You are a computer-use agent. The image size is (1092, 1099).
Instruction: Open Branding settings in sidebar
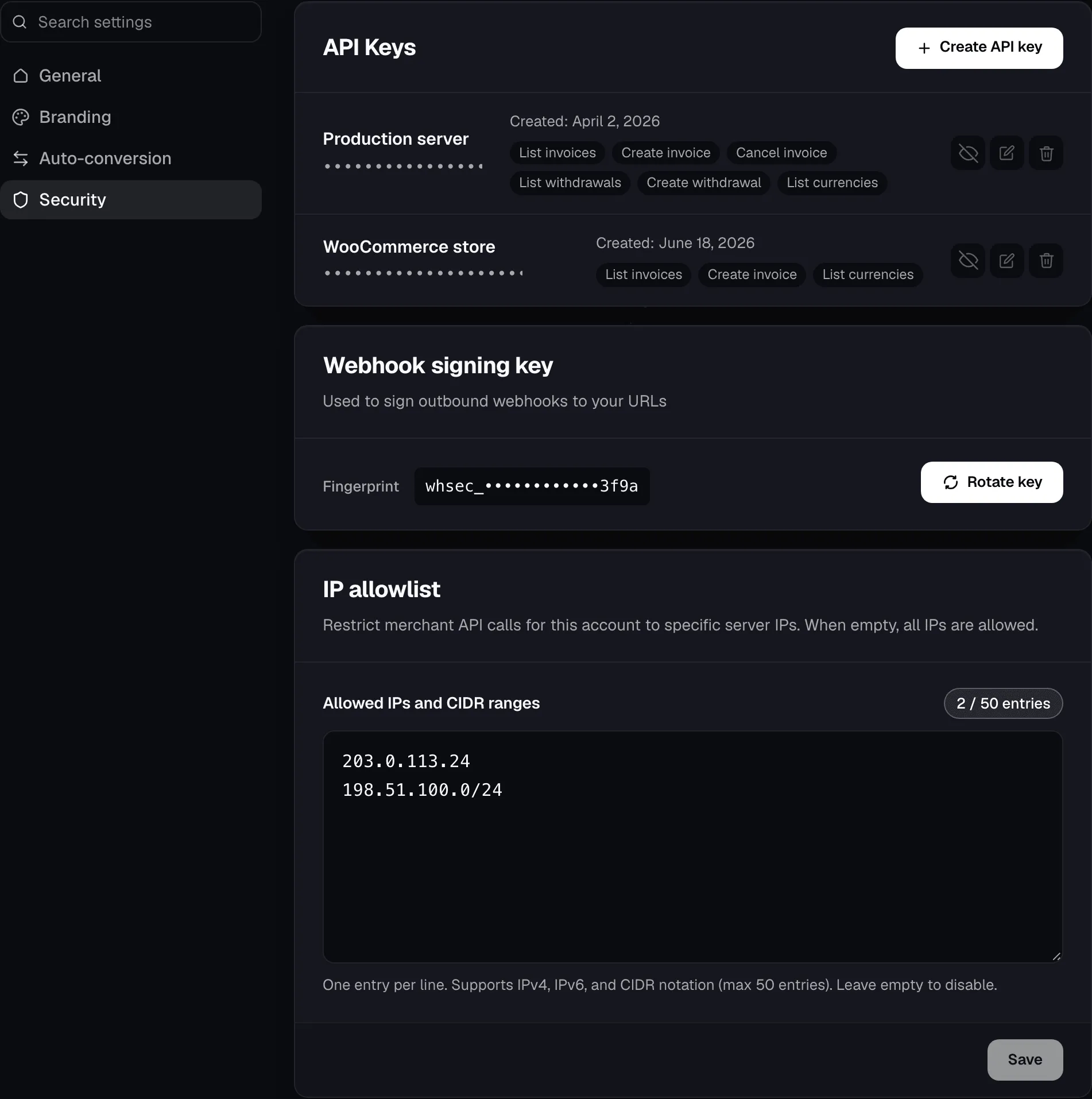click(131, 117)
